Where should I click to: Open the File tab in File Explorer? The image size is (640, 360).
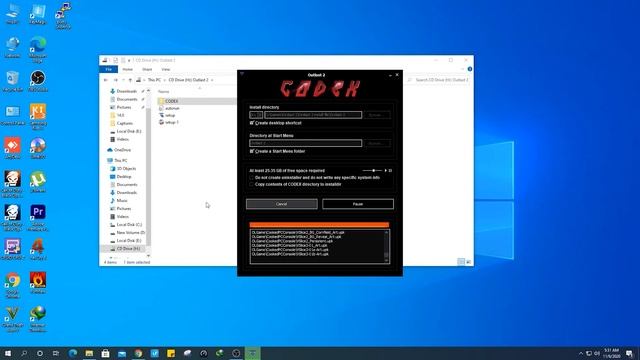109,69
